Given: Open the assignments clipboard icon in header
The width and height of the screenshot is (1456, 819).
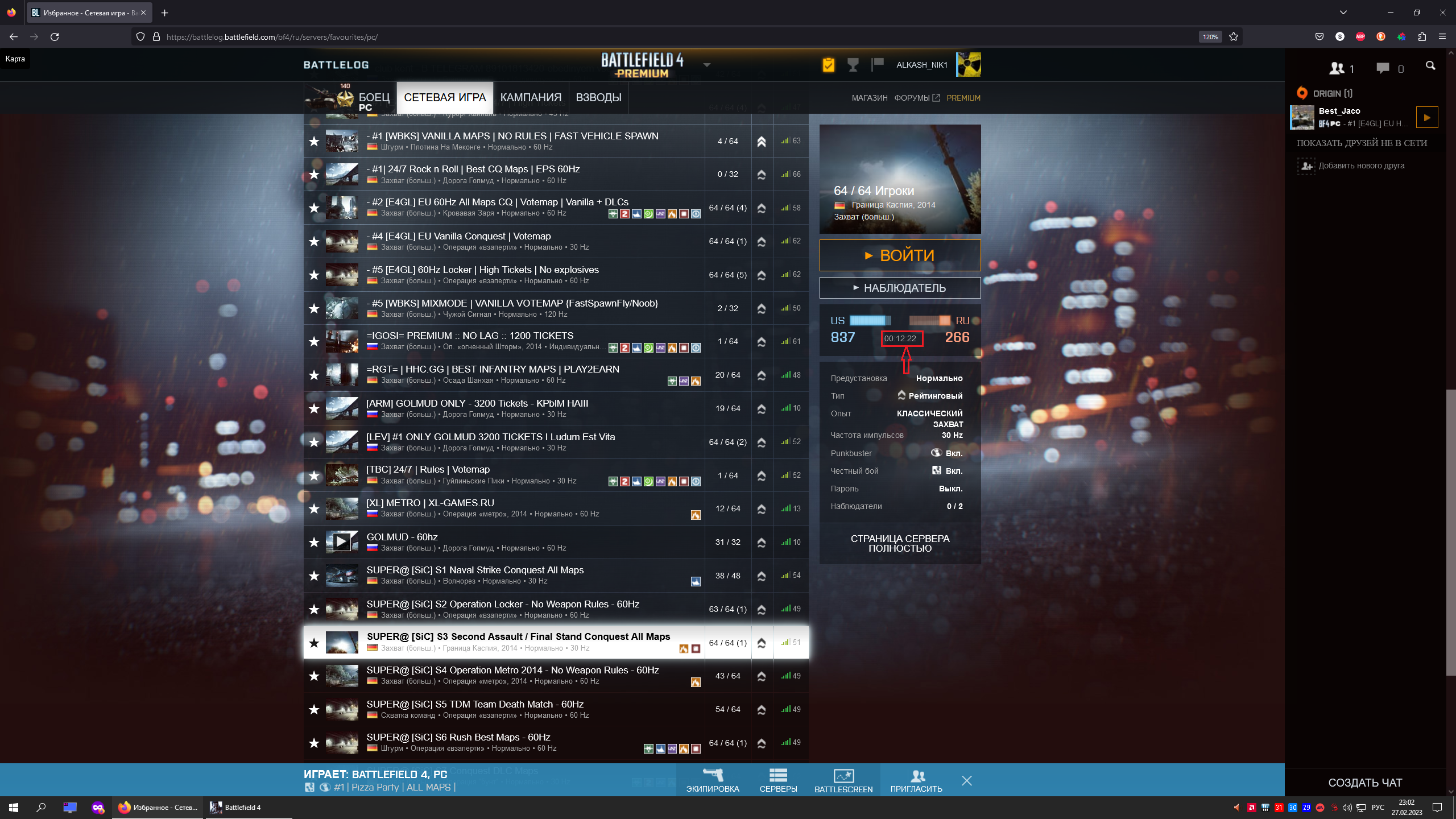Looking at the screenshot, I should (x=828, y=65).
